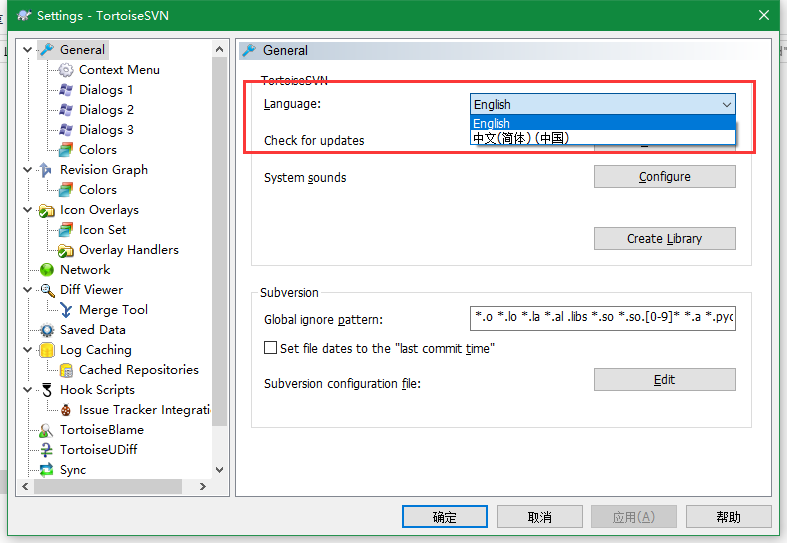This screenshot has height=543, width=787.
Task: Open Context Menu settings page
Action: [119, 70]
